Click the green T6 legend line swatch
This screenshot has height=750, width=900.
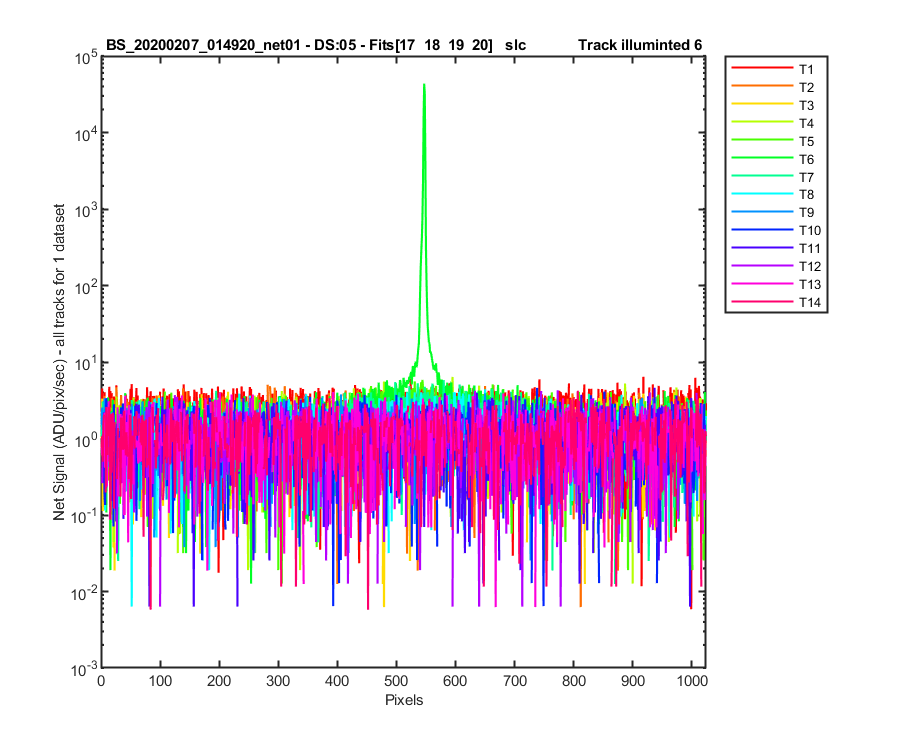(x=762, y=158)
